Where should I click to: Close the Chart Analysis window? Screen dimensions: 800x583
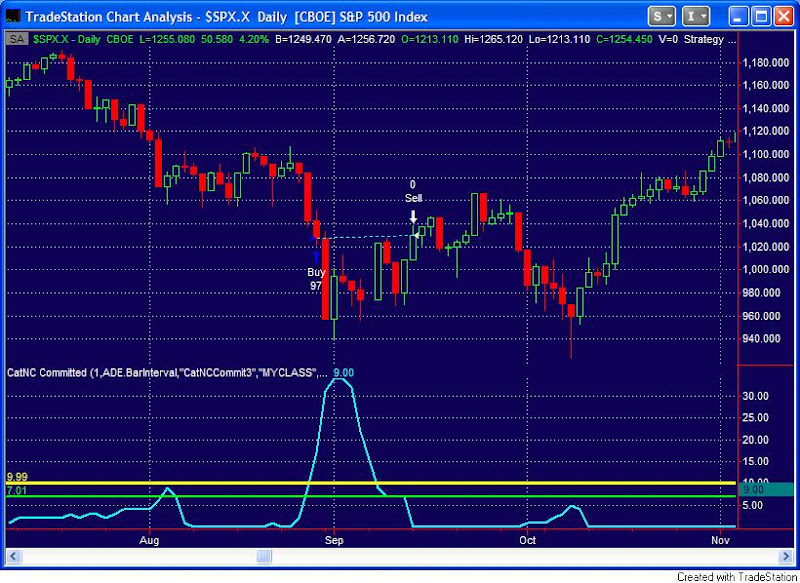784,17
